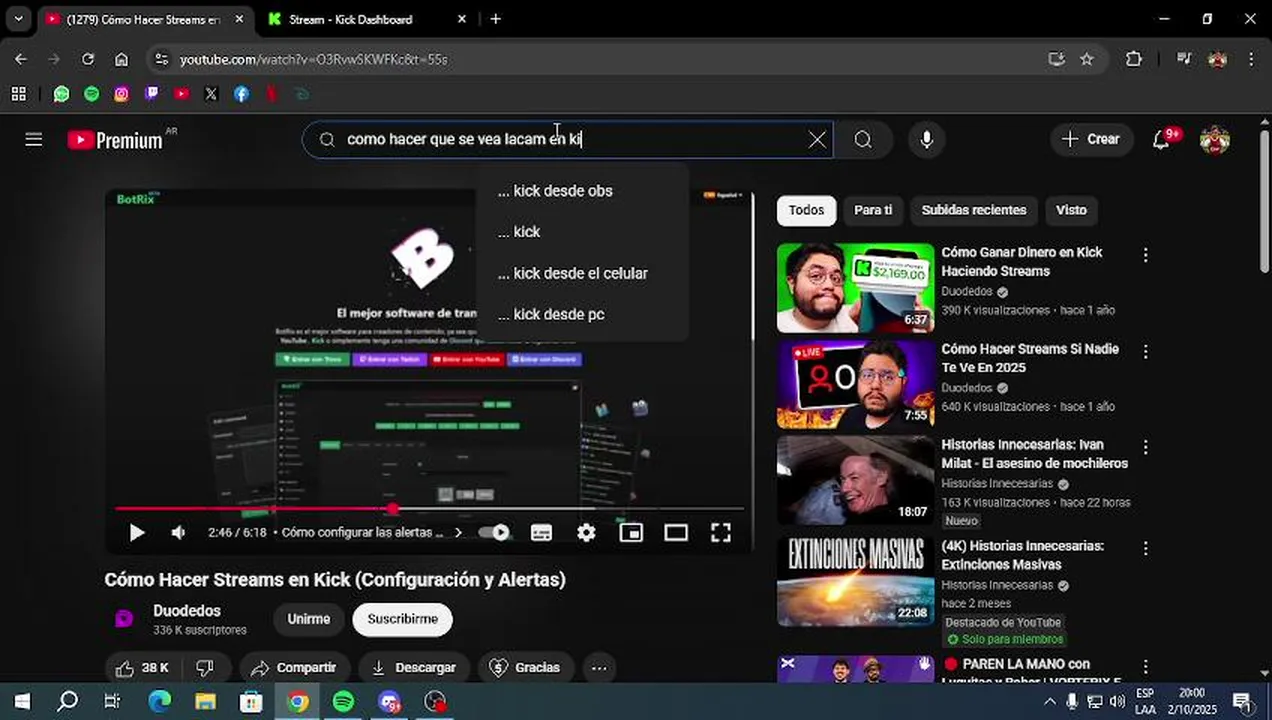Switch to miniplayer mode

tap(631, 533)
